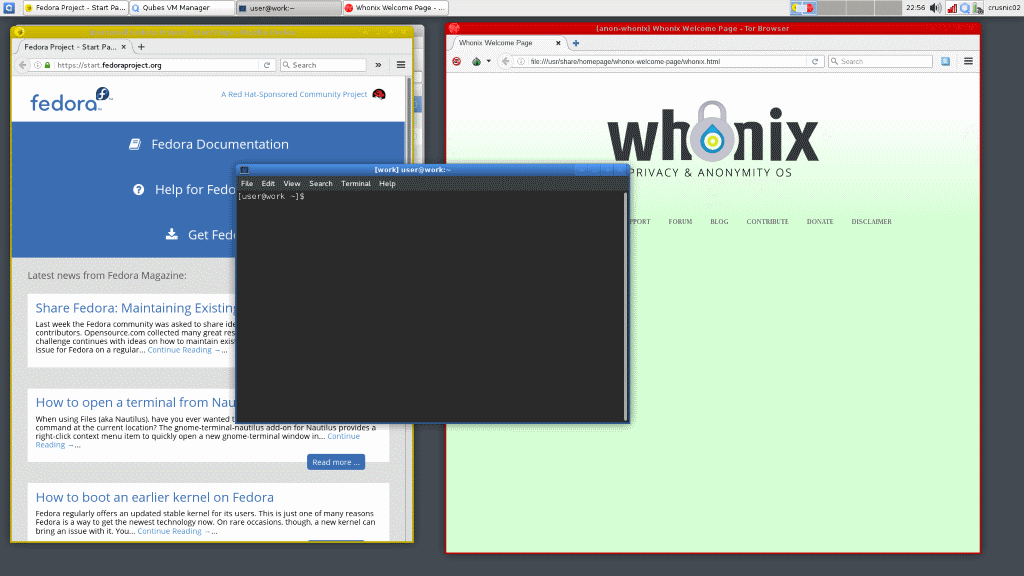Click the start.fedoraproject.org address field
1024x576 pixels.
click(157, 65)
